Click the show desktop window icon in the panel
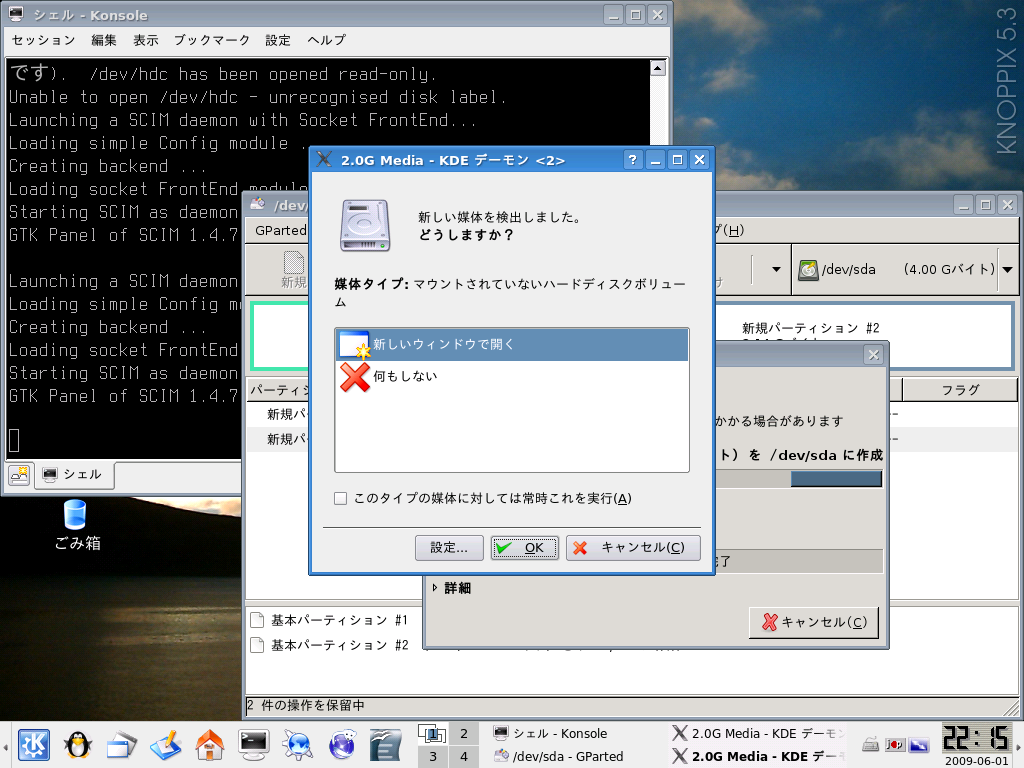This screenshot has height=768, width=1024. (121, 744)
